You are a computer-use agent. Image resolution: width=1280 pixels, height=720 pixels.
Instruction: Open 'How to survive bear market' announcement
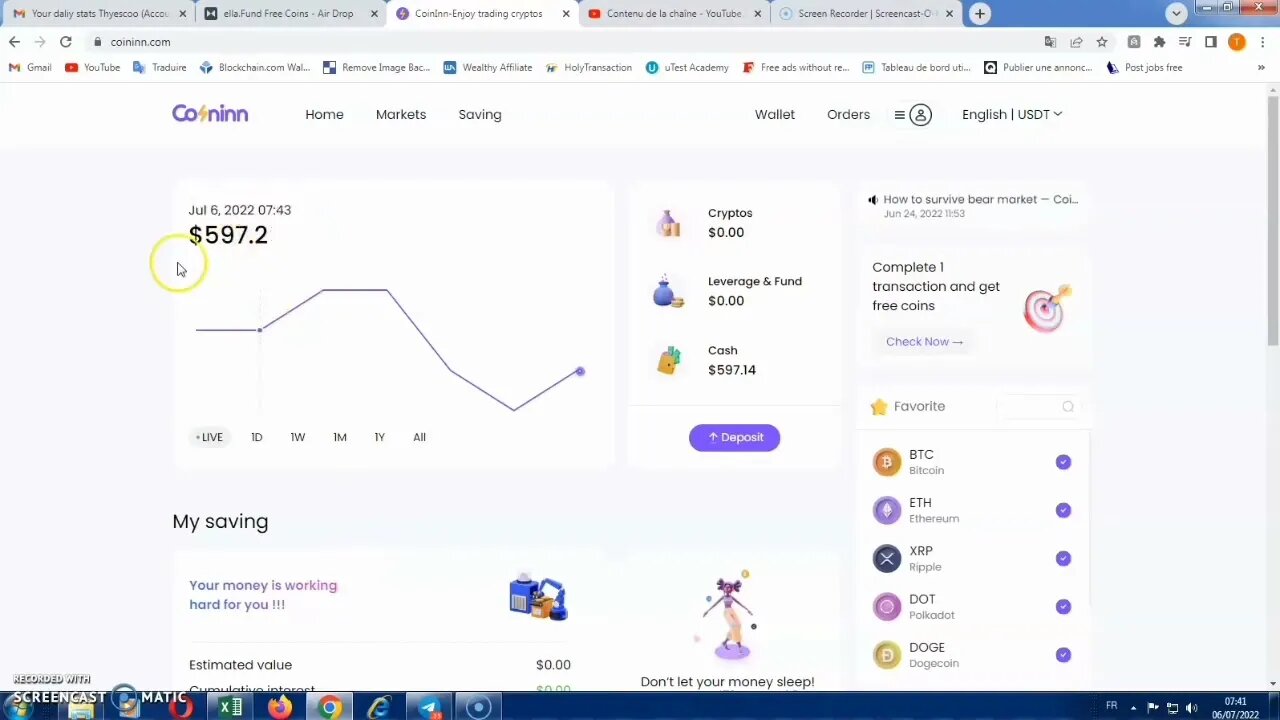click(980, 200)
